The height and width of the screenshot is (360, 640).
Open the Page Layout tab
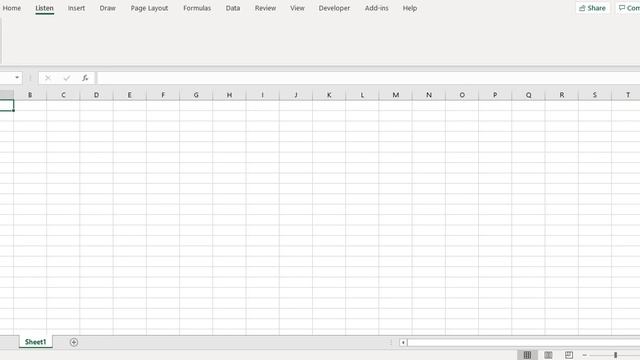click(x=149, y=8)
